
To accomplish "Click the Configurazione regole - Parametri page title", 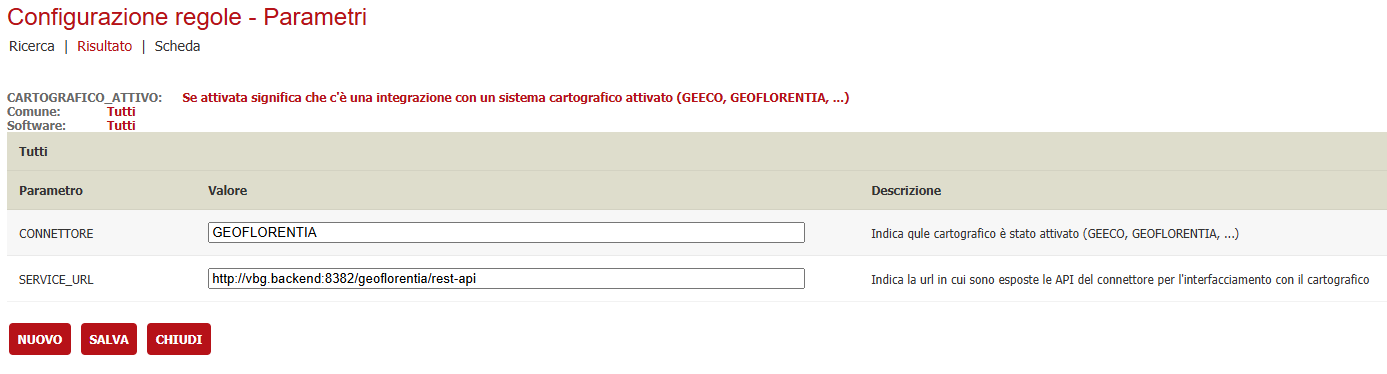I will click(187, 16).
